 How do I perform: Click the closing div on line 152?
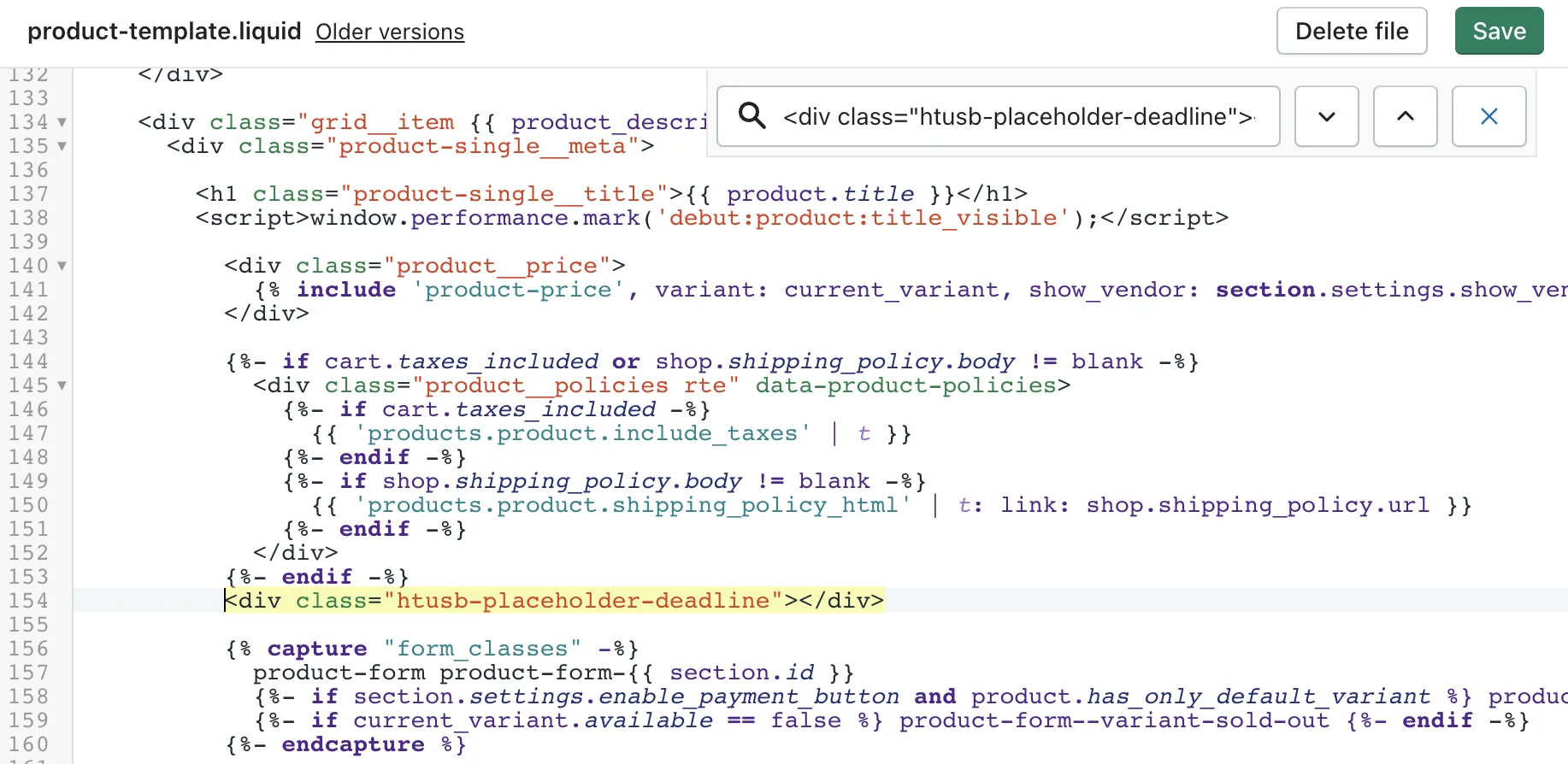(296, 553)
